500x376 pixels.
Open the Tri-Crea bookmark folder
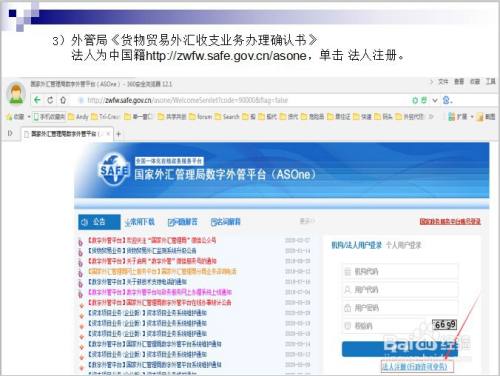pyautogui.click(x=105, y=117)
